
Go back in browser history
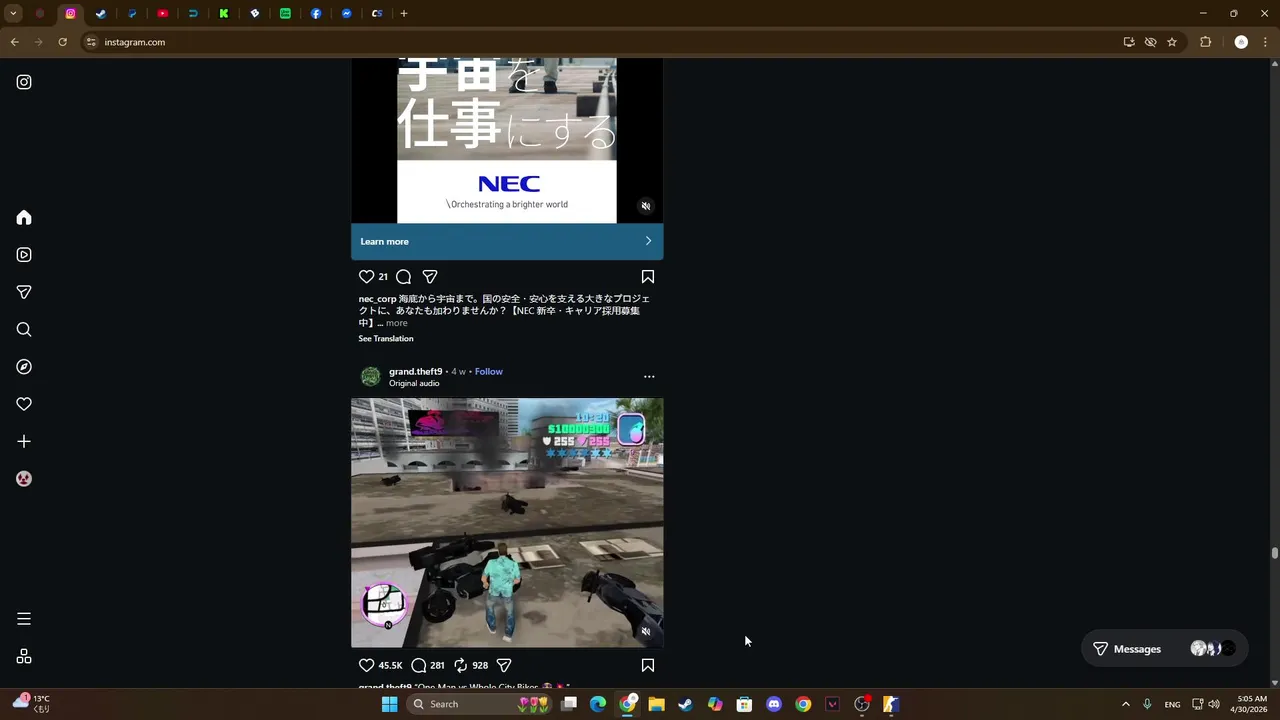[14, 42]
